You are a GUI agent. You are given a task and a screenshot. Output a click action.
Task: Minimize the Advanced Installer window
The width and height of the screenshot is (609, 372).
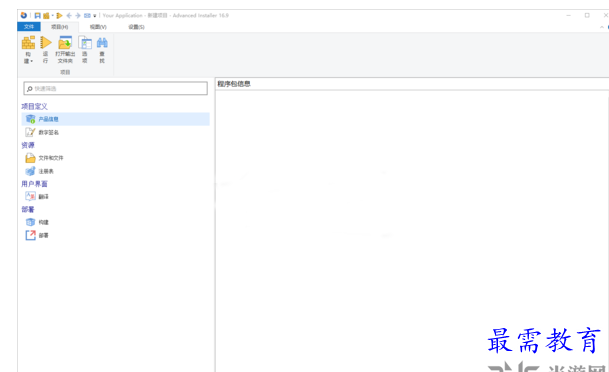pyautogui.click(x=569, y=16)
